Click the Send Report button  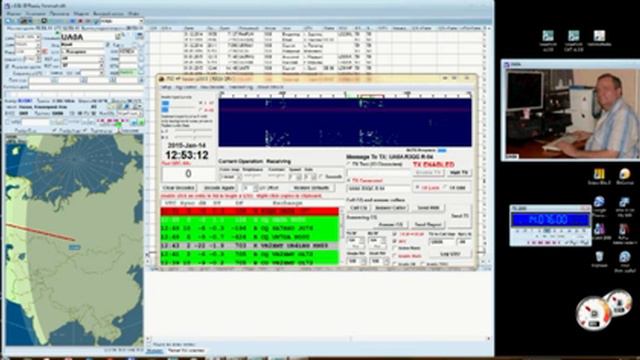428,224
